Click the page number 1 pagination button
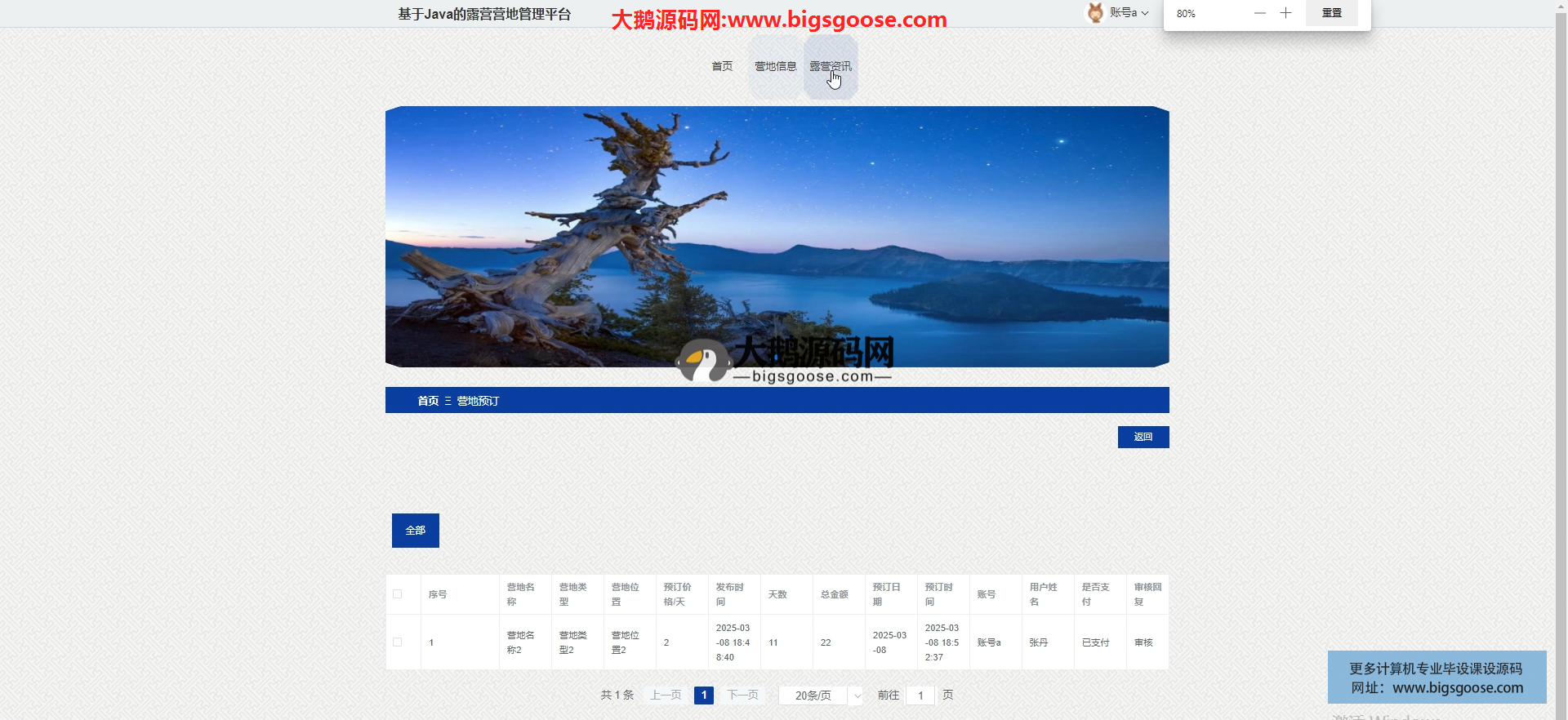Screen dimensions: 1568x720 tap(703, 696)
